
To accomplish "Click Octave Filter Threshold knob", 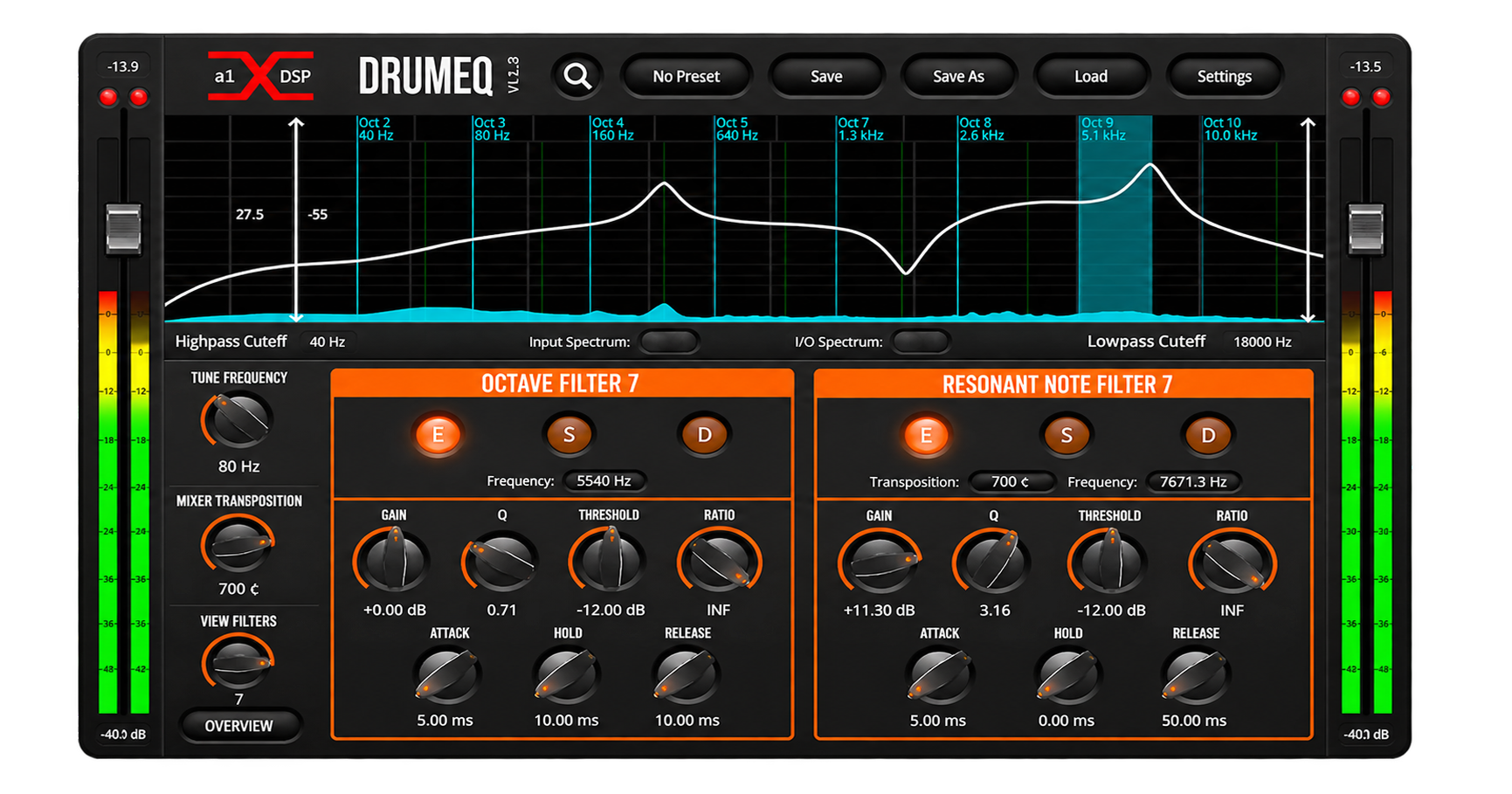I will click(x=609, y=561).
